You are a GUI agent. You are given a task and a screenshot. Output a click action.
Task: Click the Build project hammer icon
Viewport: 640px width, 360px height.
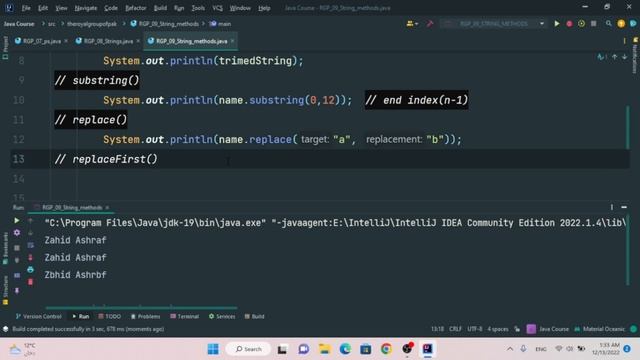(430, 24)
